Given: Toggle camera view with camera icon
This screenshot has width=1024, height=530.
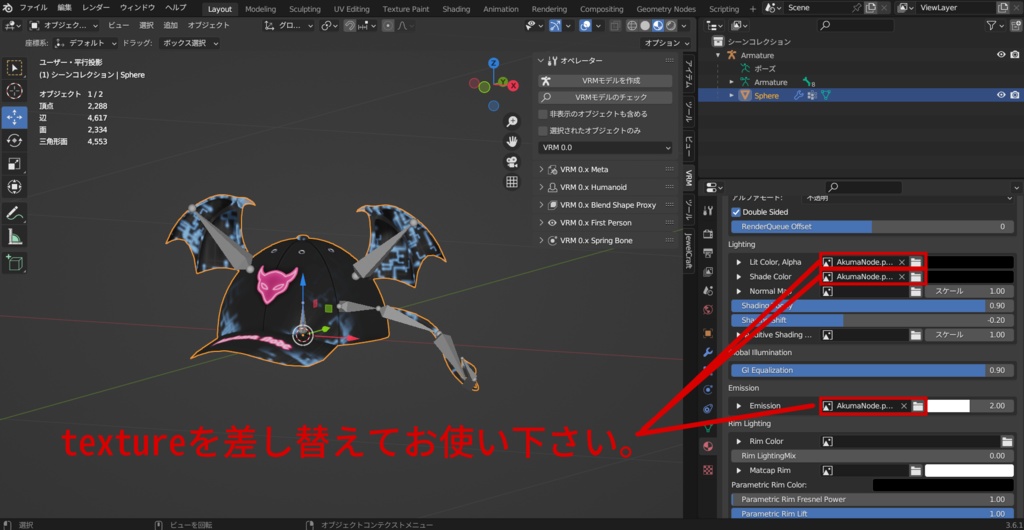Looking at the screenshot, I should click(x=512, y=161).
